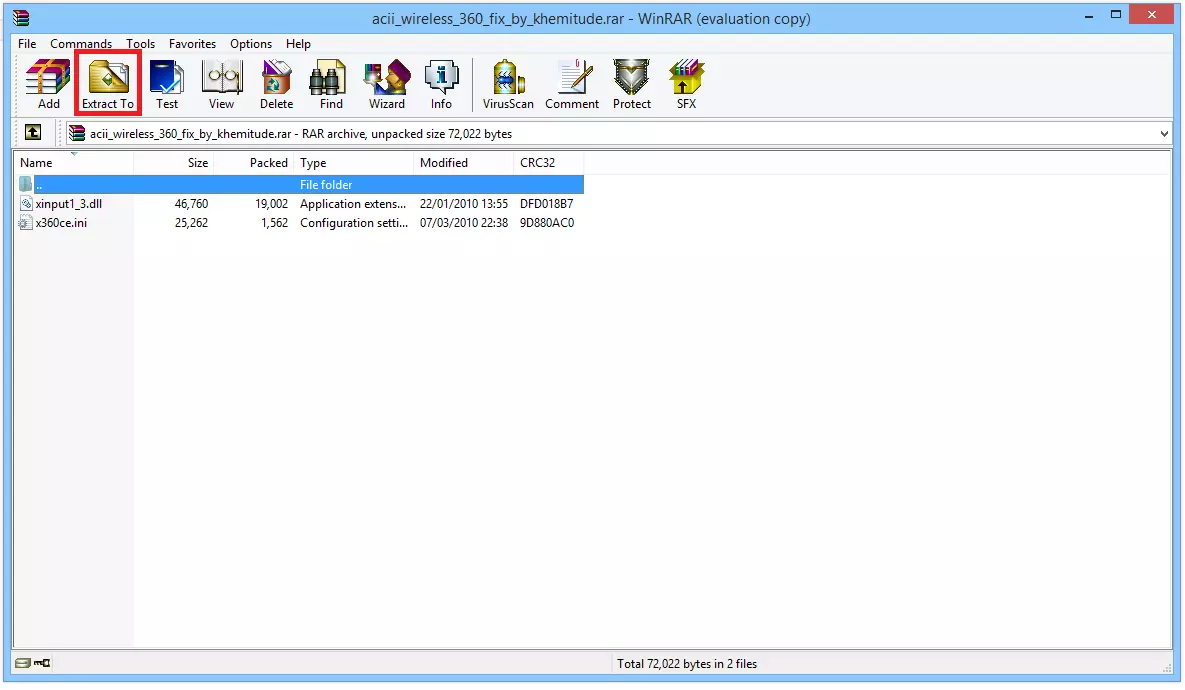Click size value 25,262
1185x690 pixels.
point(191,223)
